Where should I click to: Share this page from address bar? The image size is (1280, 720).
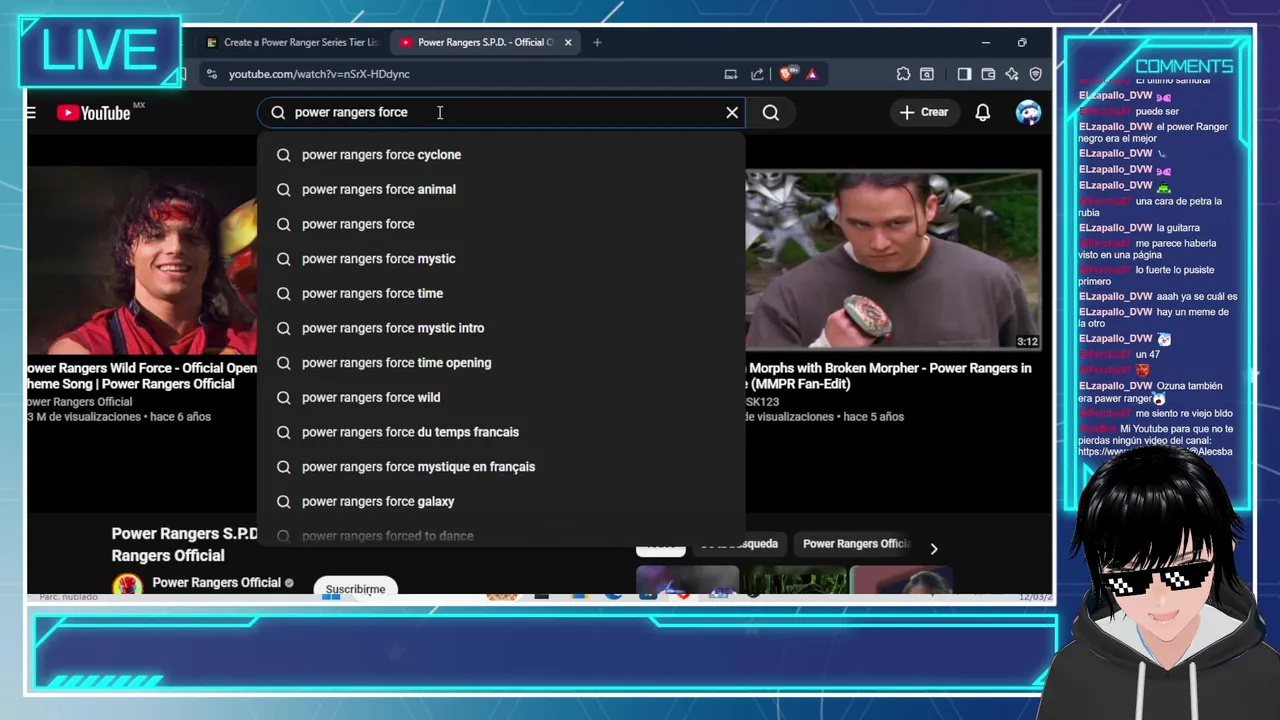[x=757, y=74]
